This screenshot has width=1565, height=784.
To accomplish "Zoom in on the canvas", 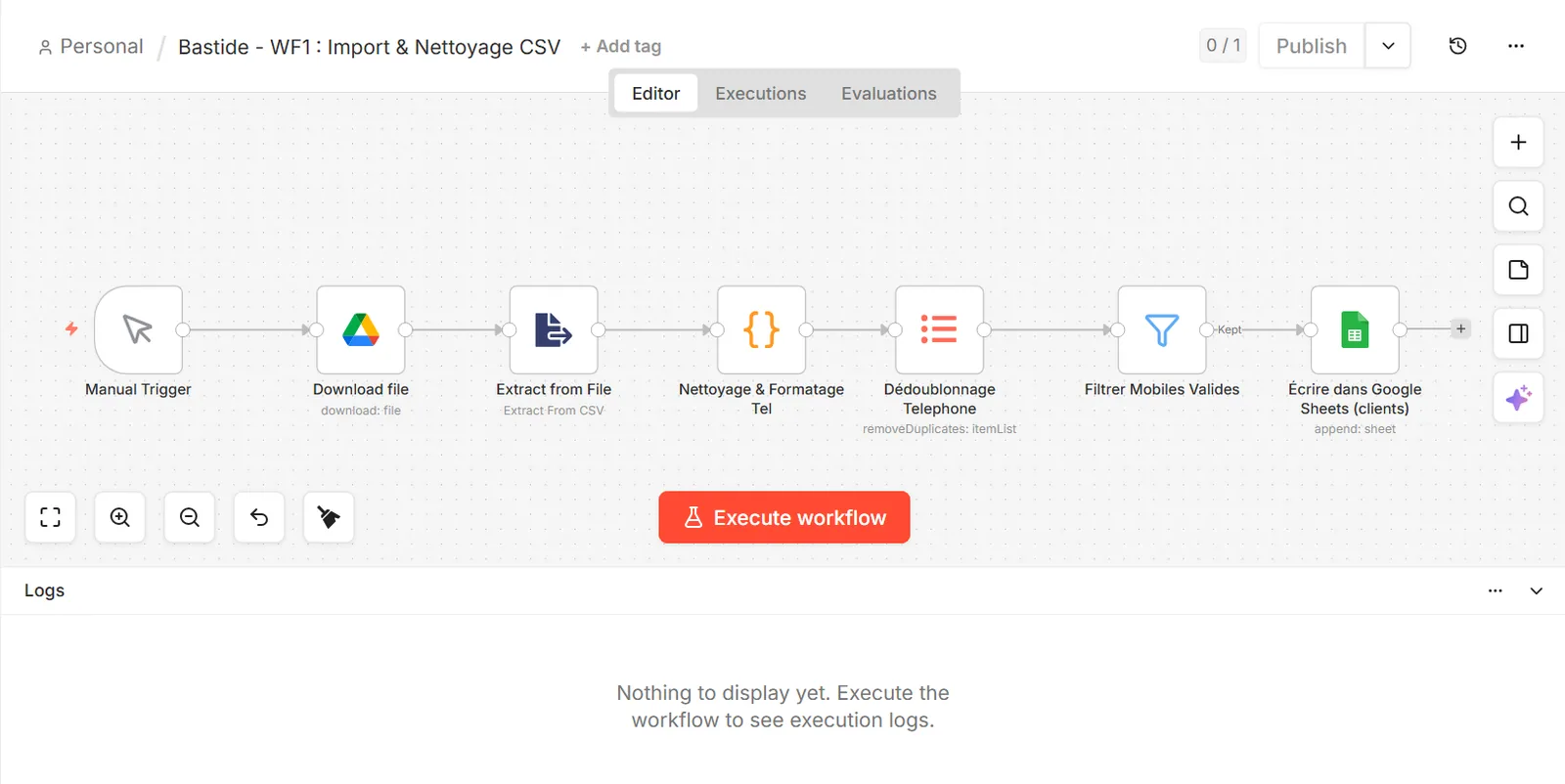I will (x=119, y=517).
